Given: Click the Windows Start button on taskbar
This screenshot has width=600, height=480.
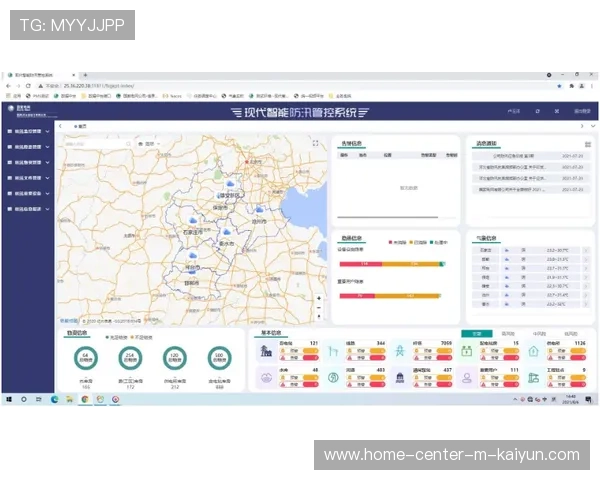Looking at the screenshot, I should click(10, 399).
